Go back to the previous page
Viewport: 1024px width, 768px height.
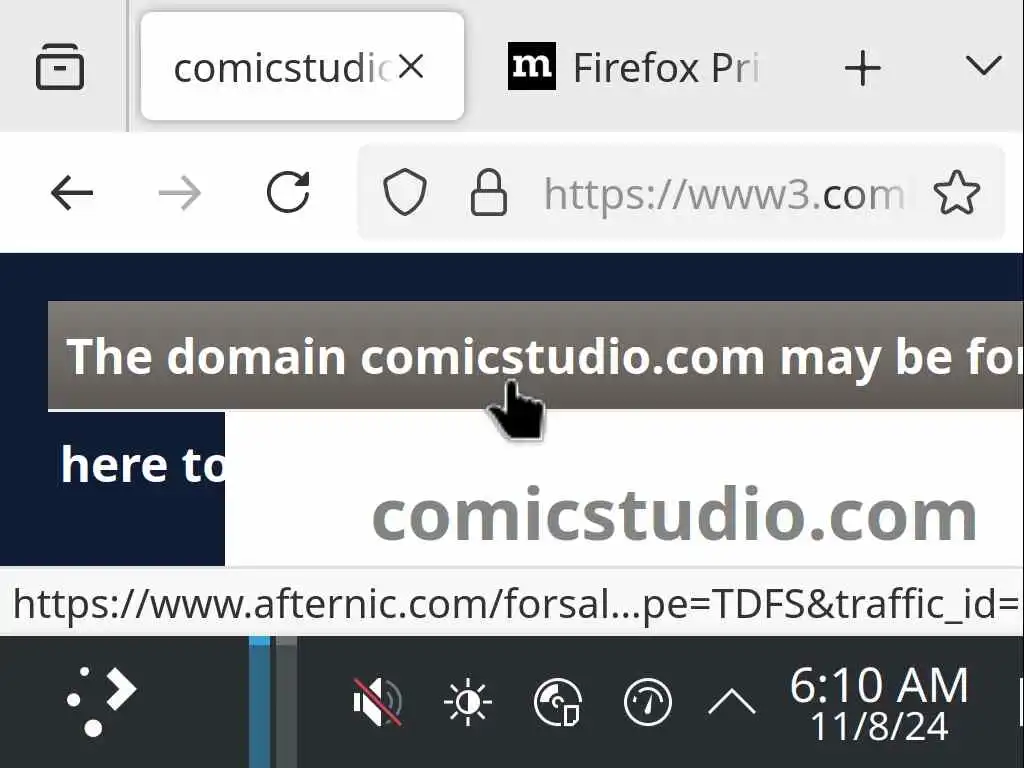pos(72,193)
